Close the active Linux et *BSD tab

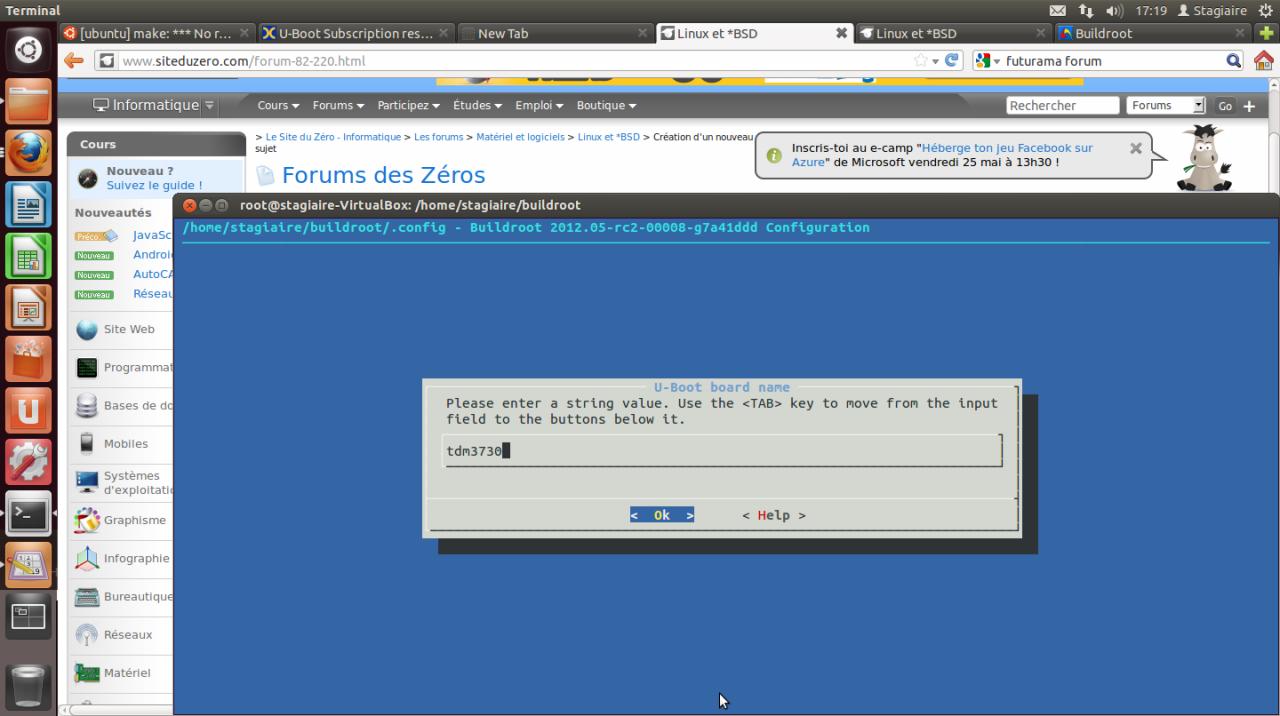point(841,33)
